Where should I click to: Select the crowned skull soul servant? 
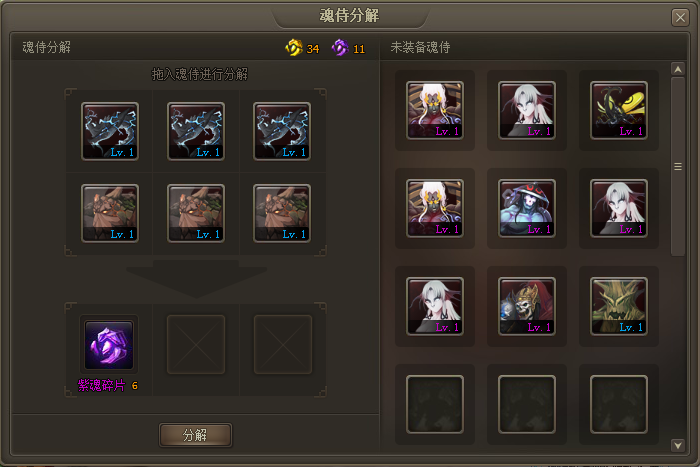pos(527,306)
